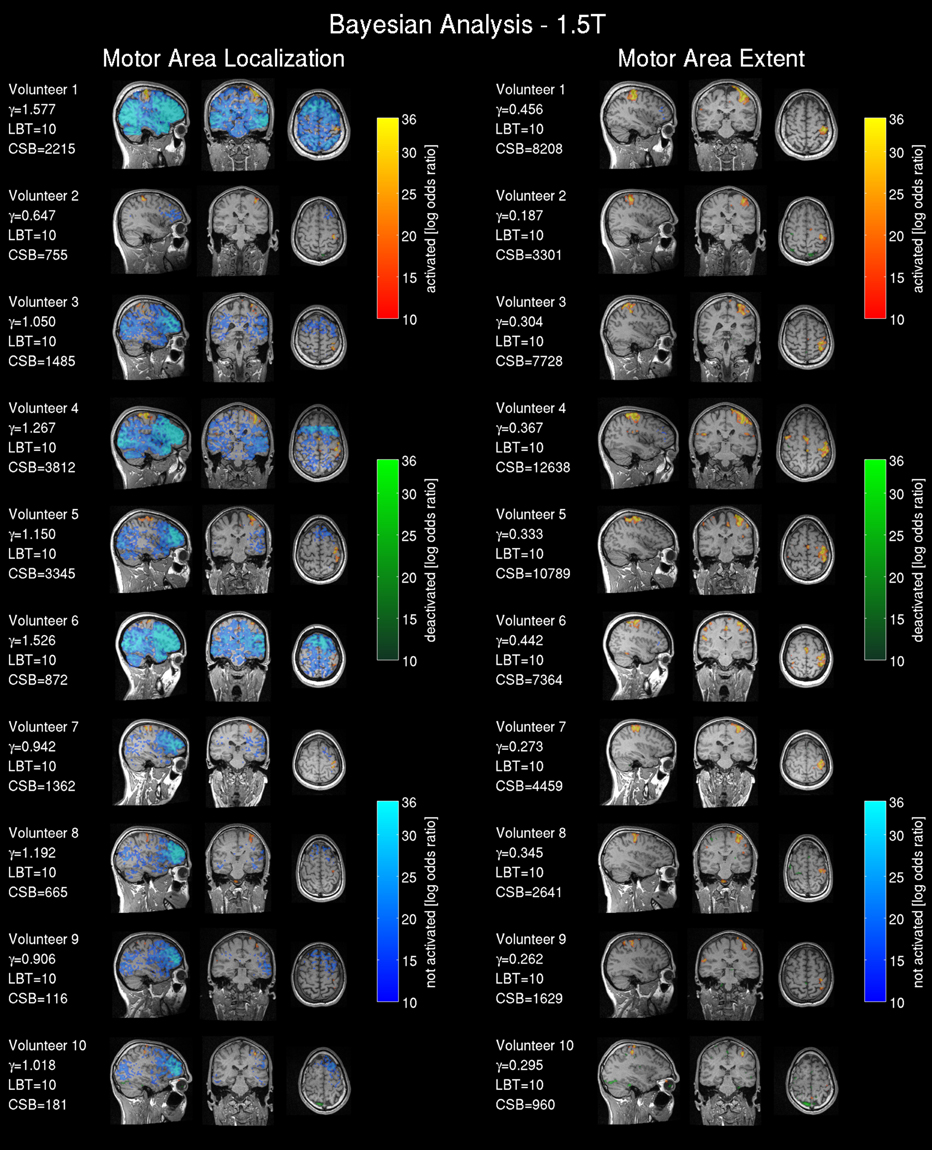Click left 'not activated [log odds ratio]' axis label

[430, 901]
